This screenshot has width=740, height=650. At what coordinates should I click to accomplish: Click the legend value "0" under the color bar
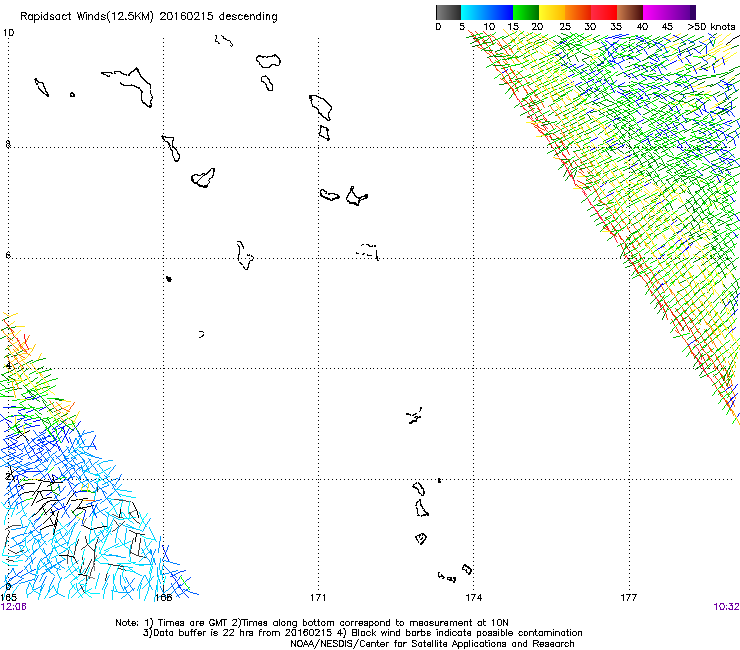[x=438, y=27]
